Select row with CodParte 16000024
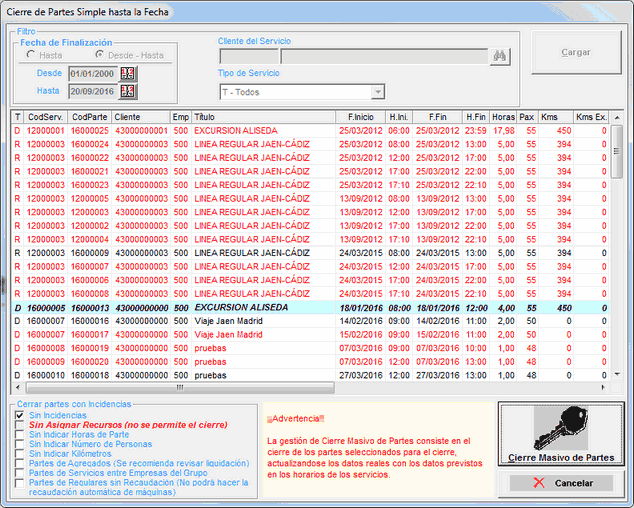The height and width of the screenshot is (508, 634). (311, 144)
